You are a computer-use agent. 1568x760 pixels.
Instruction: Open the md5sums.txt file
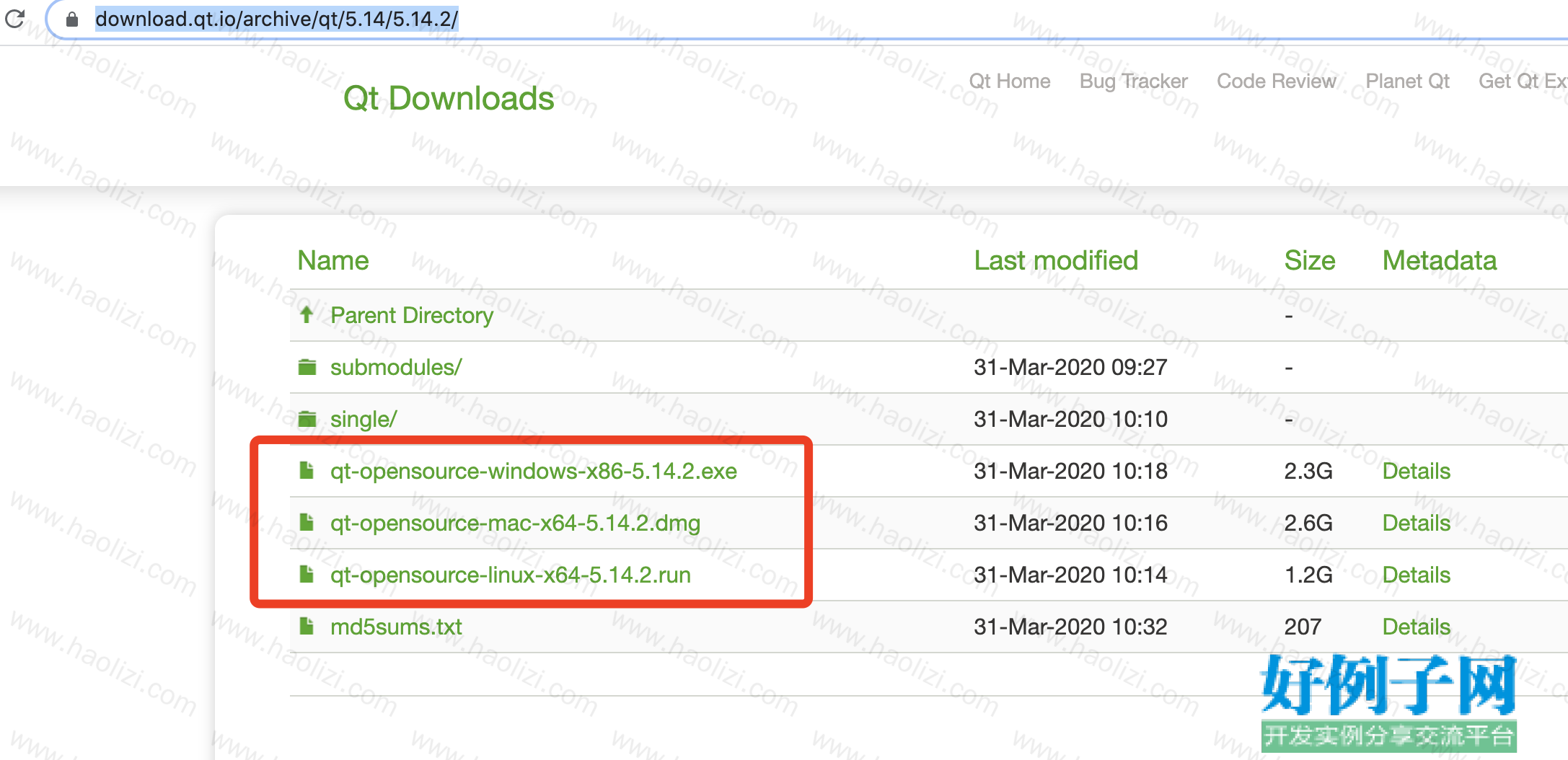pyautogui.click(x=396, y=627)
